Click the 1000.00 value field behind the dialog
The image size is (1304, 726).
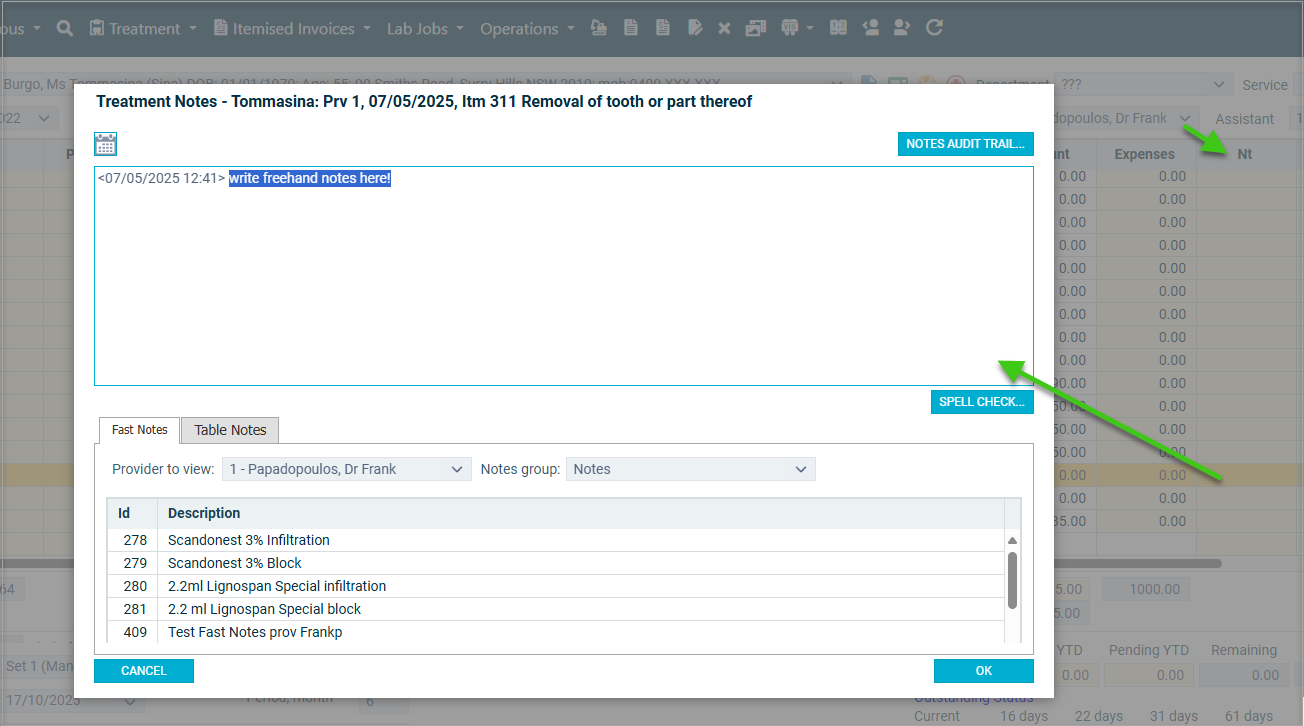pyautogui.click(x=1144, y=589)
